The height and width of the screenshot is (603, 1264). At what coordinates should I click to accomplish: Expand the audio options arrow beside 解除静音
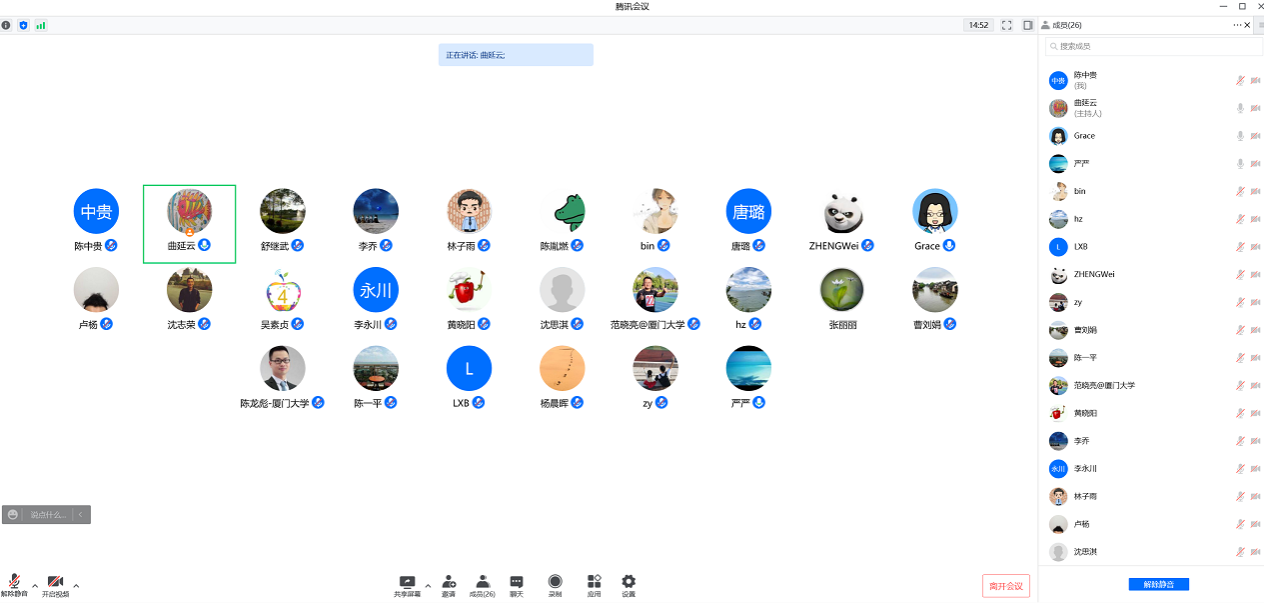pos(35,585)
